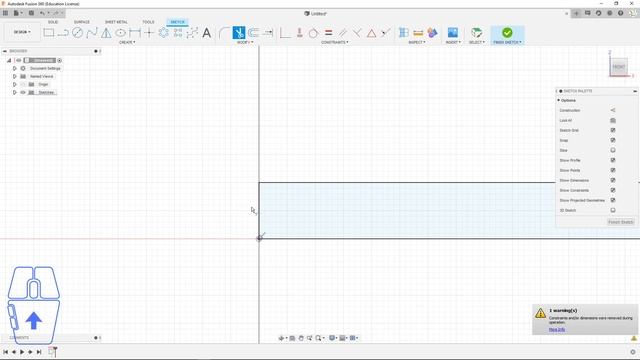This screenshot has height=360, width=640.
Task: Open the INSPECT dropdown menu
Action: 417,42
